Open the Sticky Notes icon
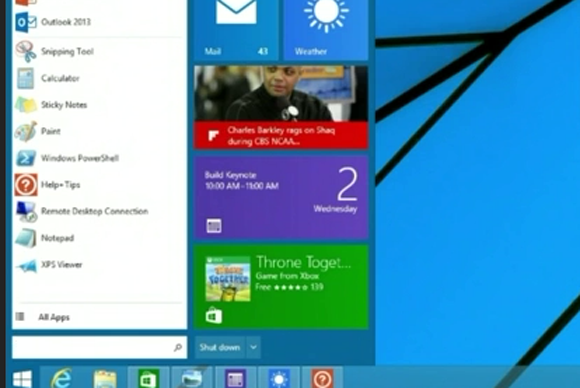 (x=26, y=105)
